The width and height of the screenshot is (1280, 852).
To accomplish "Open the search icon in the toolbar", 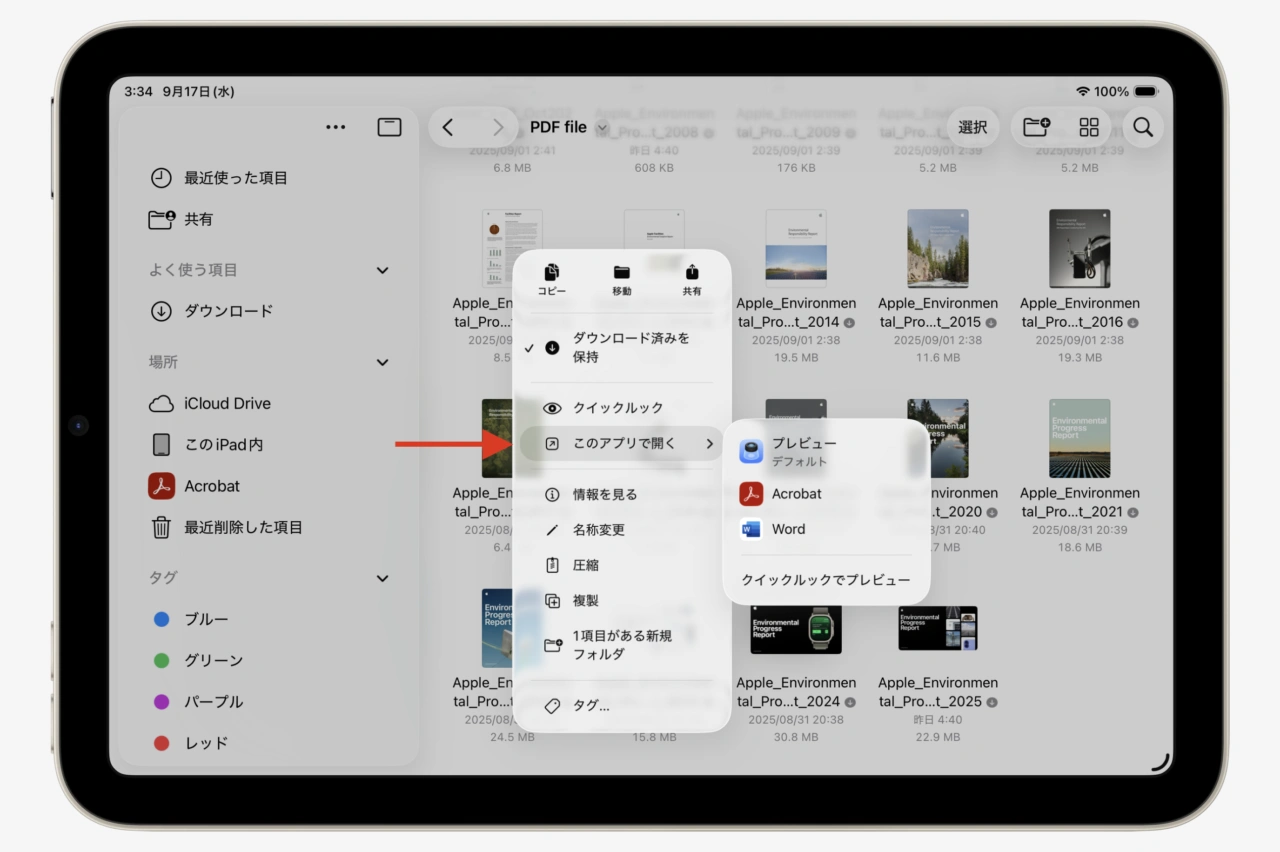I will pos(1143,127).
